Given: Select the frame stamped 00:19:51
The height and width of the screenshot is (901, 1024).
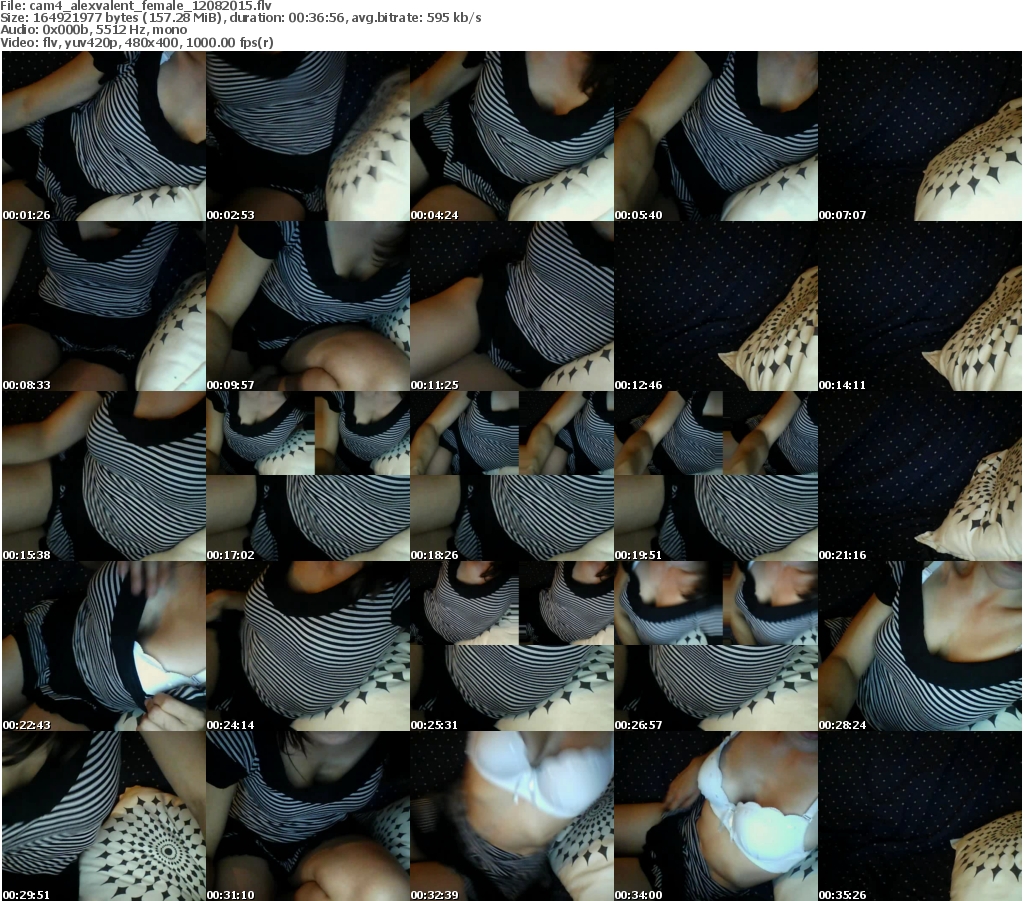Looking at the screenshot, I should point(716,477).
